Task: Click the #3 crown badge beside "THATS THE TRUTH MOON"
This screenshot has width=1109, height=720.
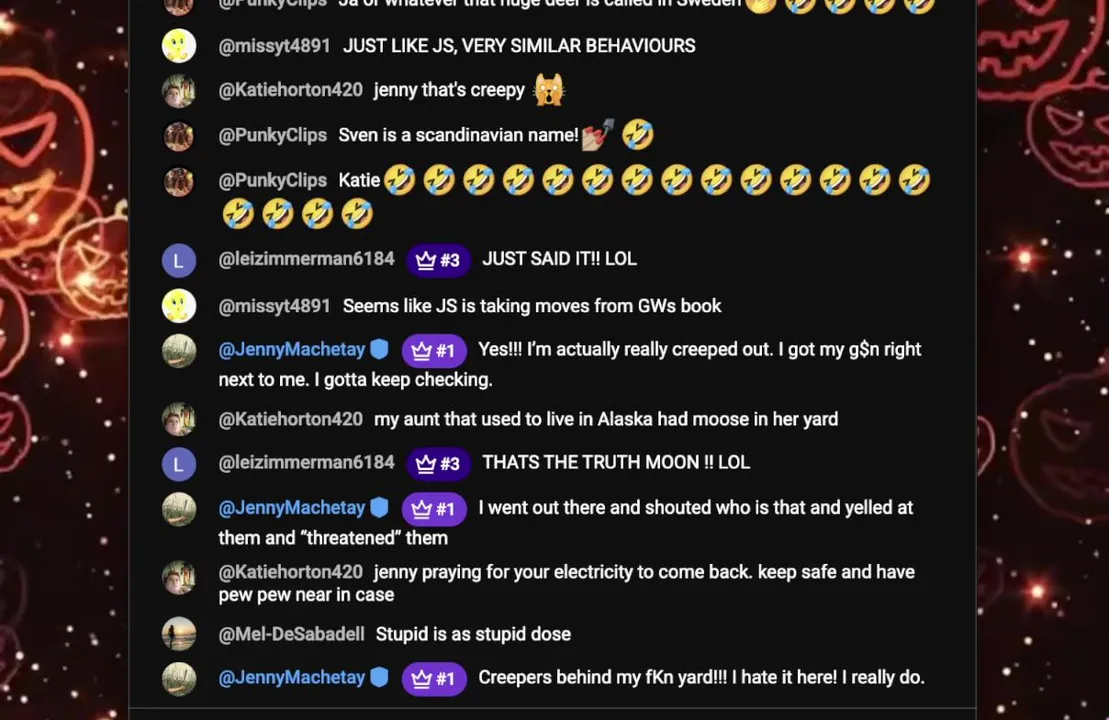Action: [438, 464]
